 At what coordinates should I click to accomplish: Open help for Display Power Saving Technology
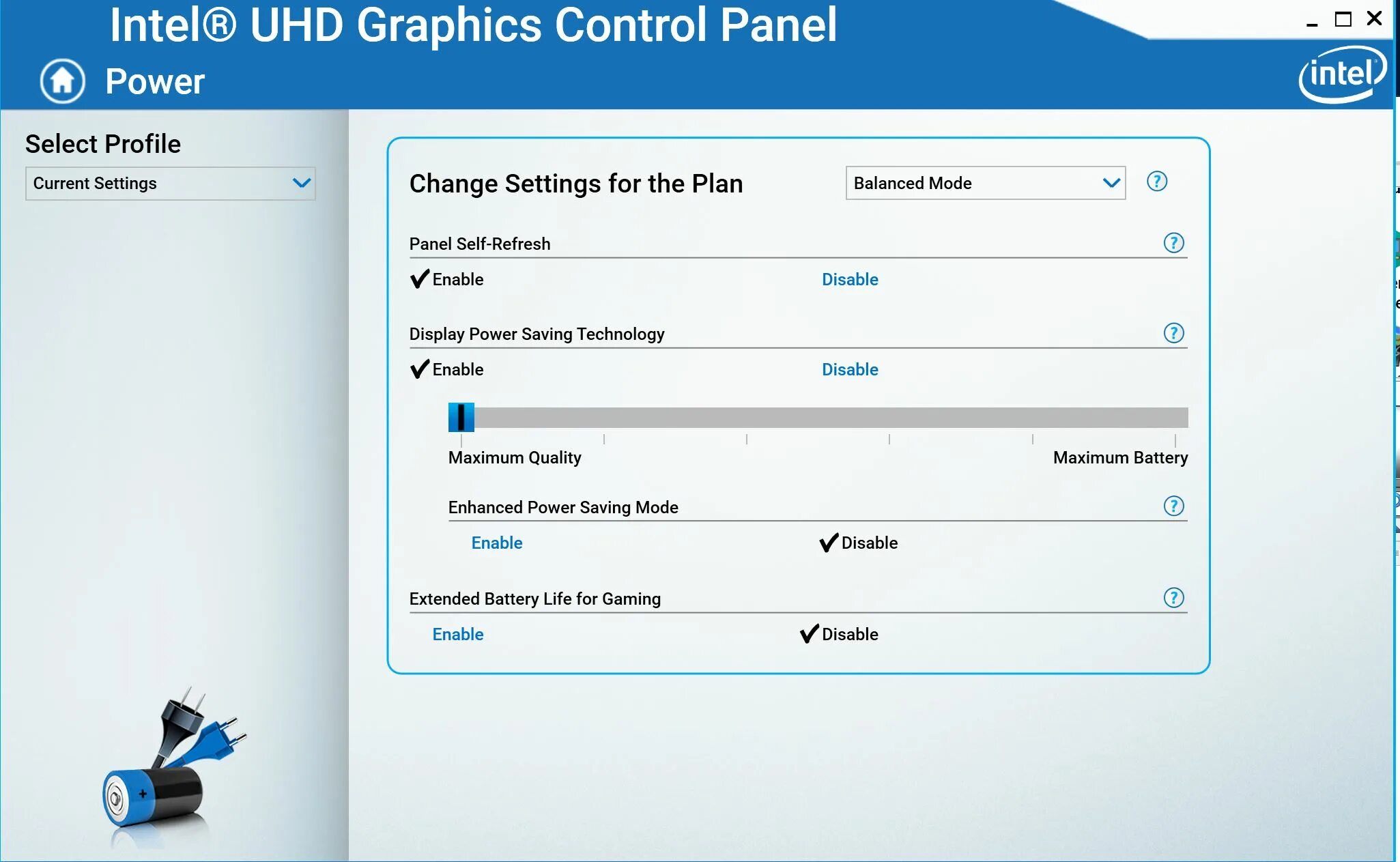coord(1173,333)
